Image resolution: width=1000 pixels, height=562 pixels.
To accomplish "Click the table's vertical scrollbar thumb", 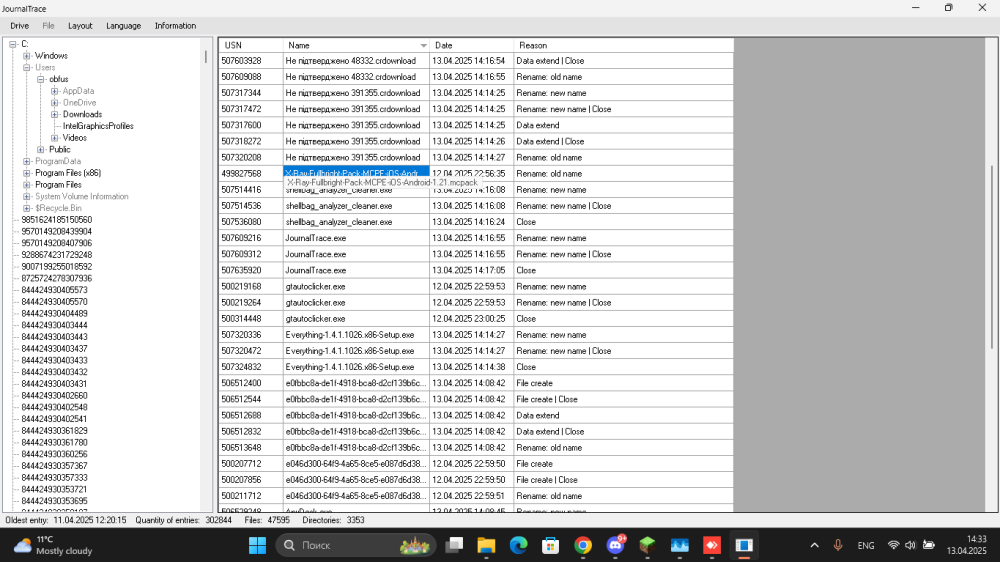I will (992, 257).
